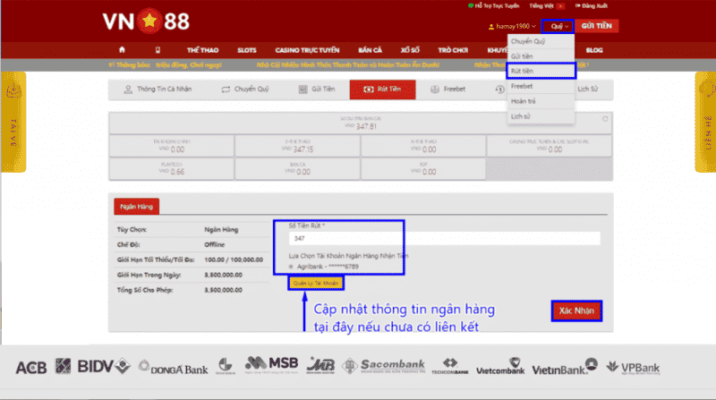
Task: Select the red Rút Tiền tab
Action: click(383, 89)
